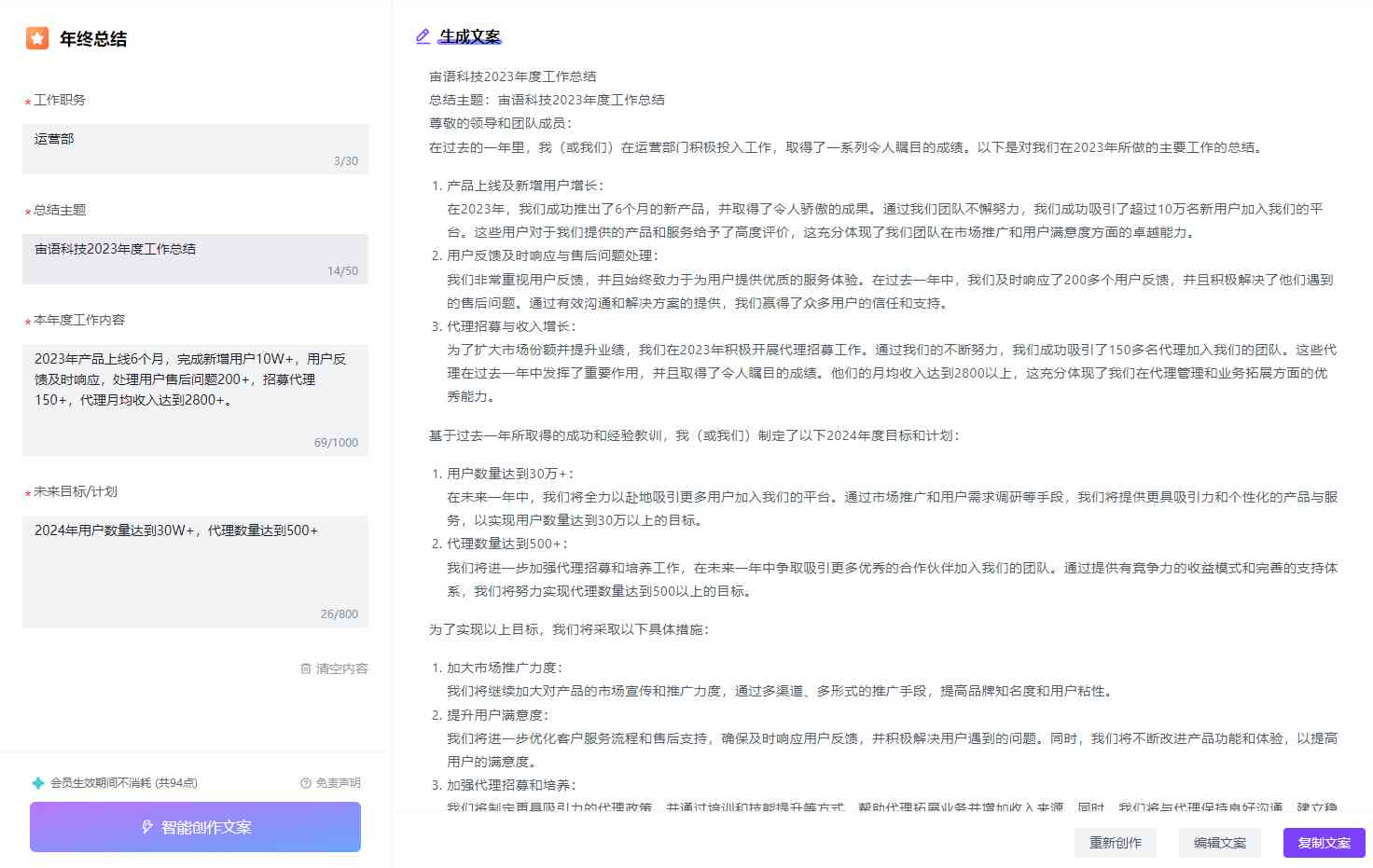
Task: Click list item 加大市场推广力度：
Action: (505, 668)
